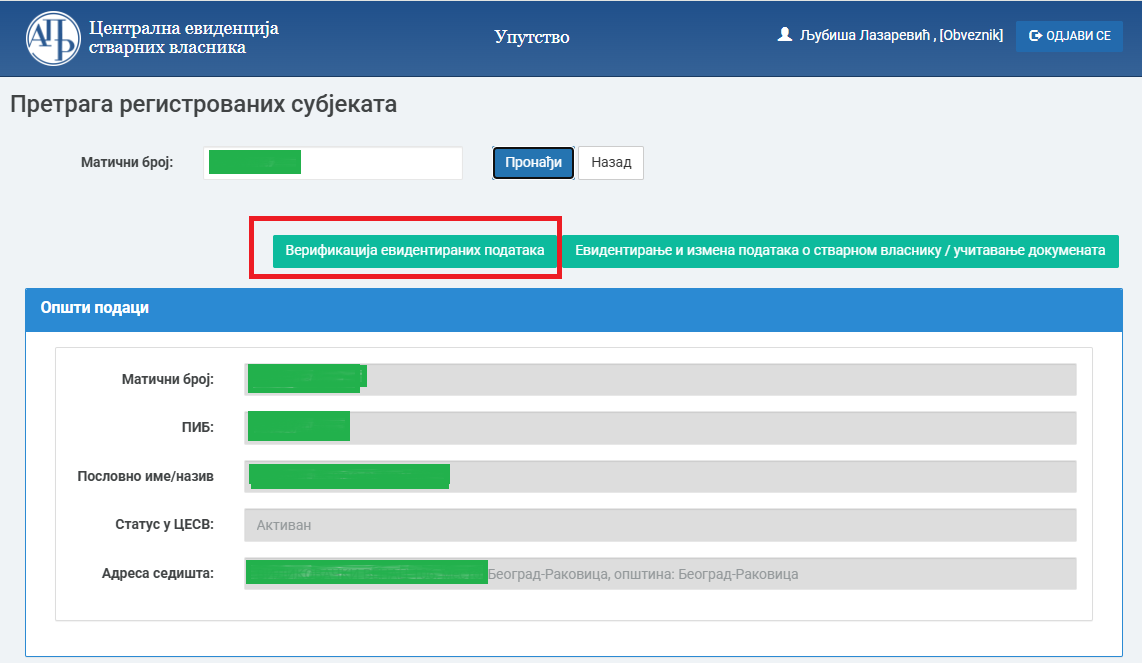Click the APR logo icon
Screen dimensions: 1142x663
(x=52, y=39)
